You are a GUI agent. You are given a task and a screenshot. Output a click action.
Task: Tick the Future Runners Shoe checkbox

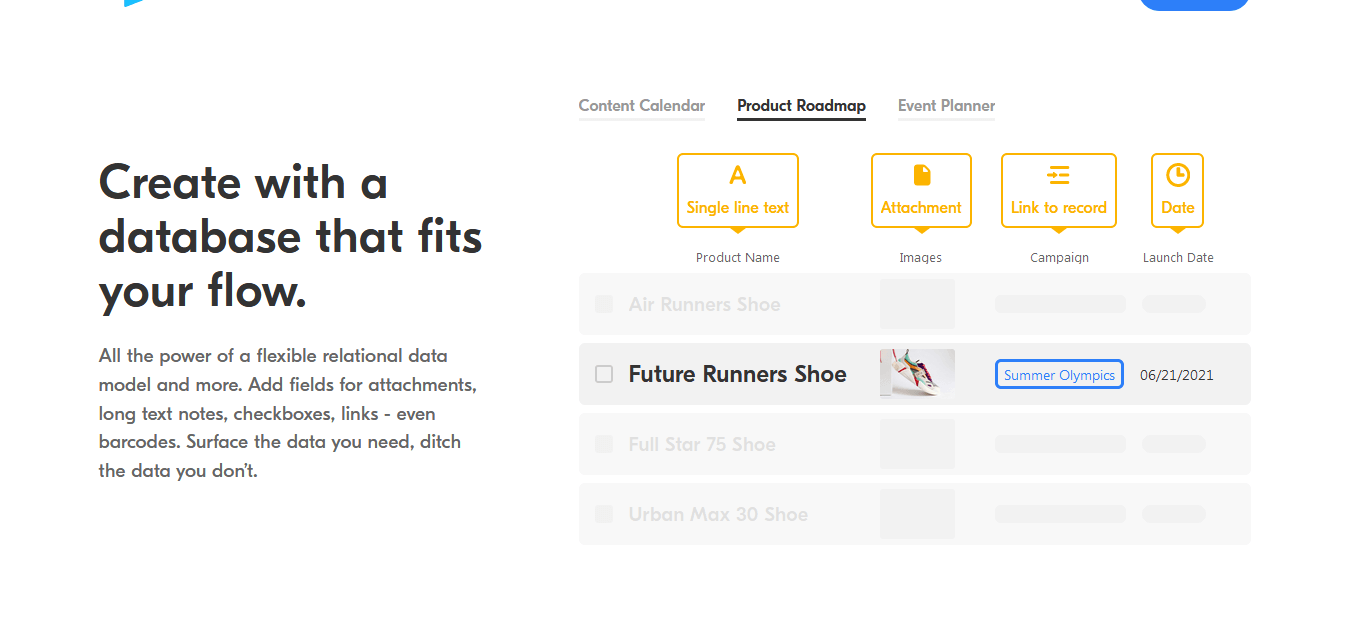pos(604,374)
